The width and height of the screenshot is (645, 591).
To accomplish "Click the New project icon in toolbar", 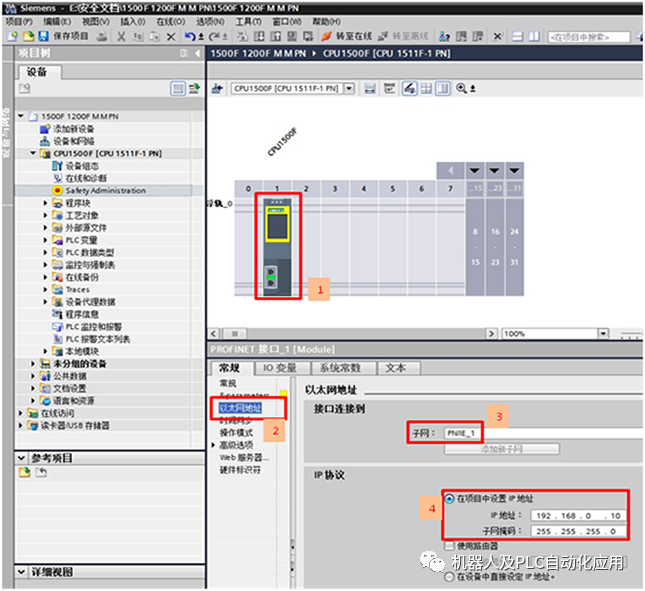I will 12,37.
